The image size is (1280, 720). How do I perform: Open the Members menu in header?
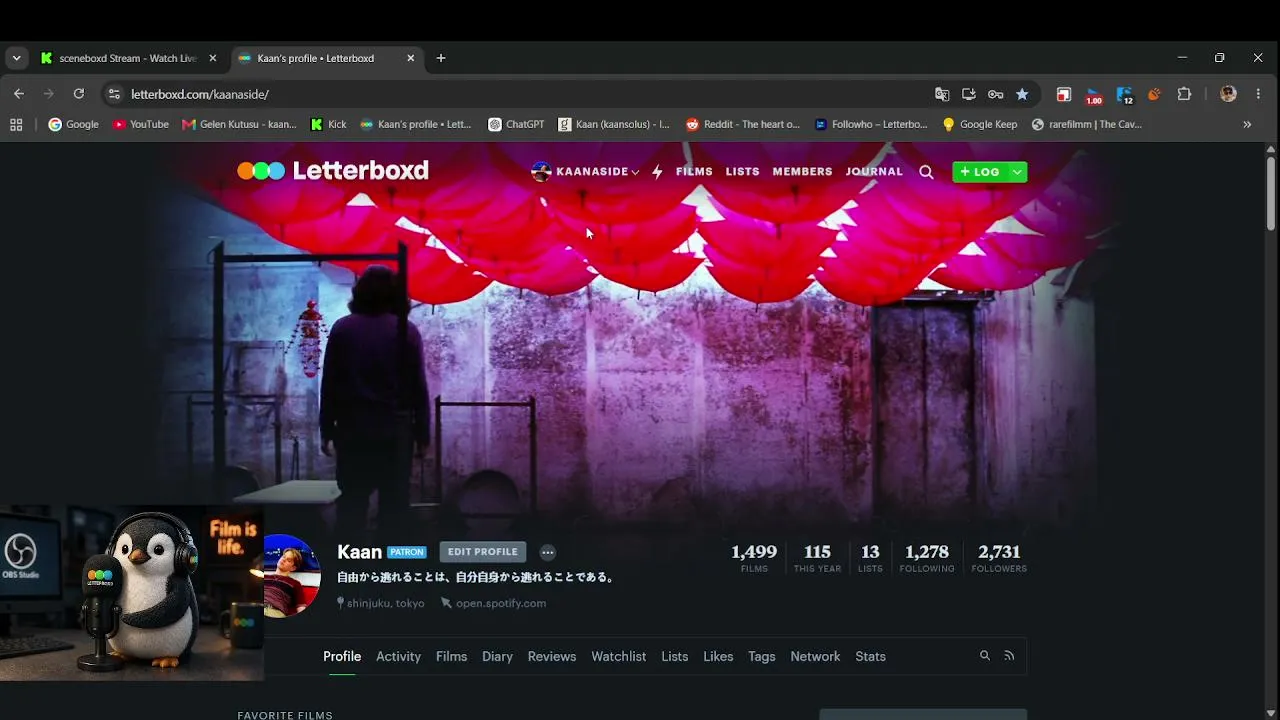pyautogui.click(x=802, y=172)
